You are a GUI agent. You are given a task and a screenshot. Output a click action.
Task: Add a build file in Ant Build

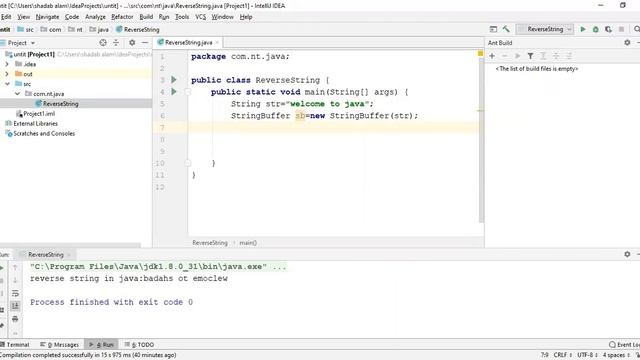(x=492, y=56)
